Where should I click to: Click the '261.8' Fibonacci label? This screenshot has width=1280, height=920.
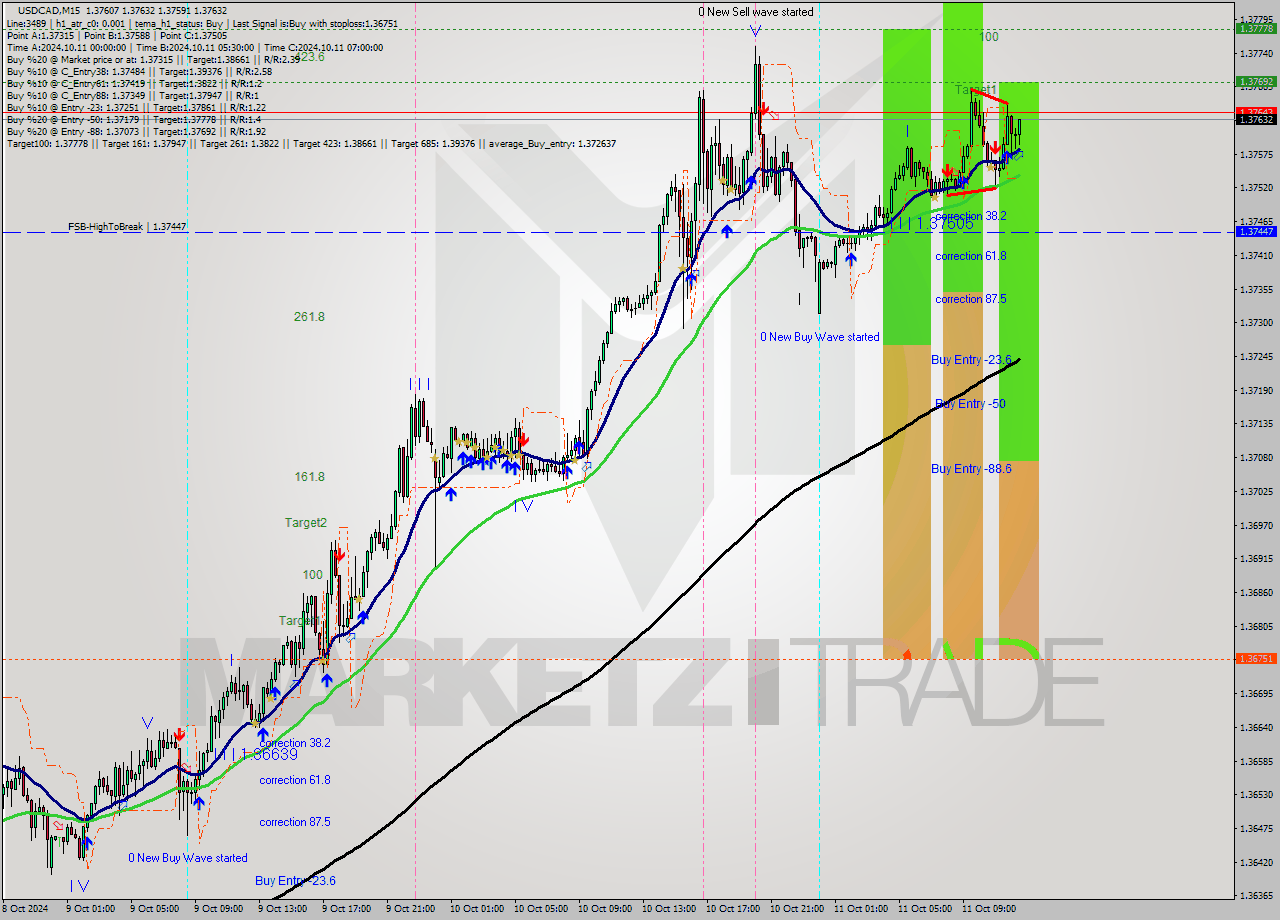pyautogui.click(x=309, y=317)
